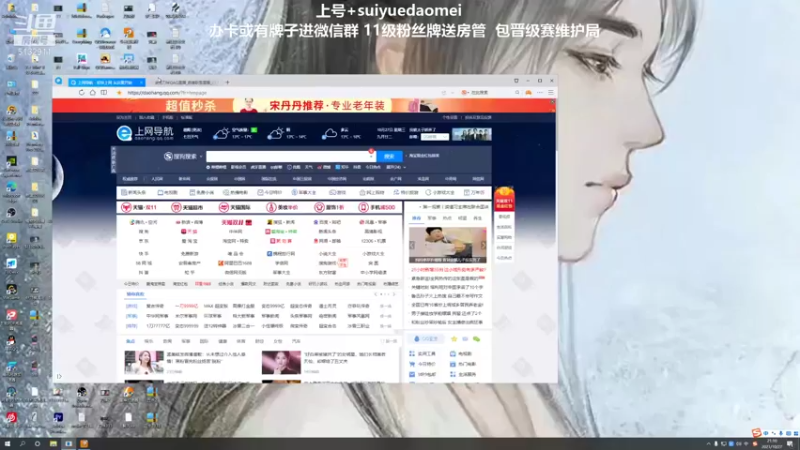Open the sidebar carousel image
Viewport: 800px width, 450px height.
tap(447, 245)
